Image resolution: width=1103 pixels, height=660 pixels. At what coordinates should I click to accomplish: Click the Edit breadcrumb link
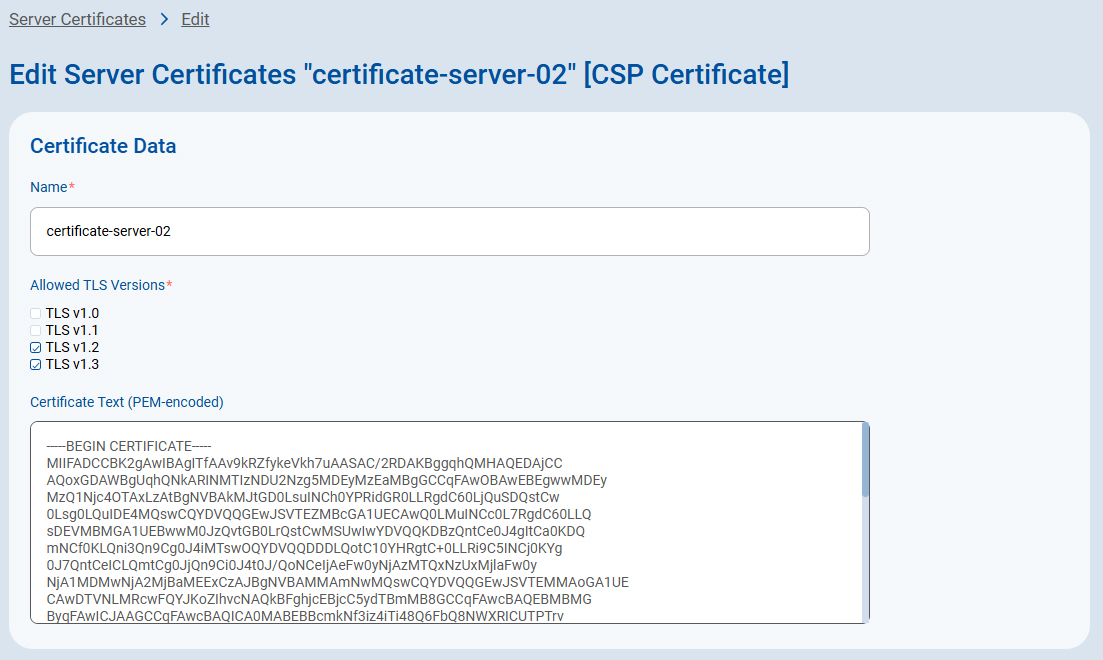(x=195, y=19)
